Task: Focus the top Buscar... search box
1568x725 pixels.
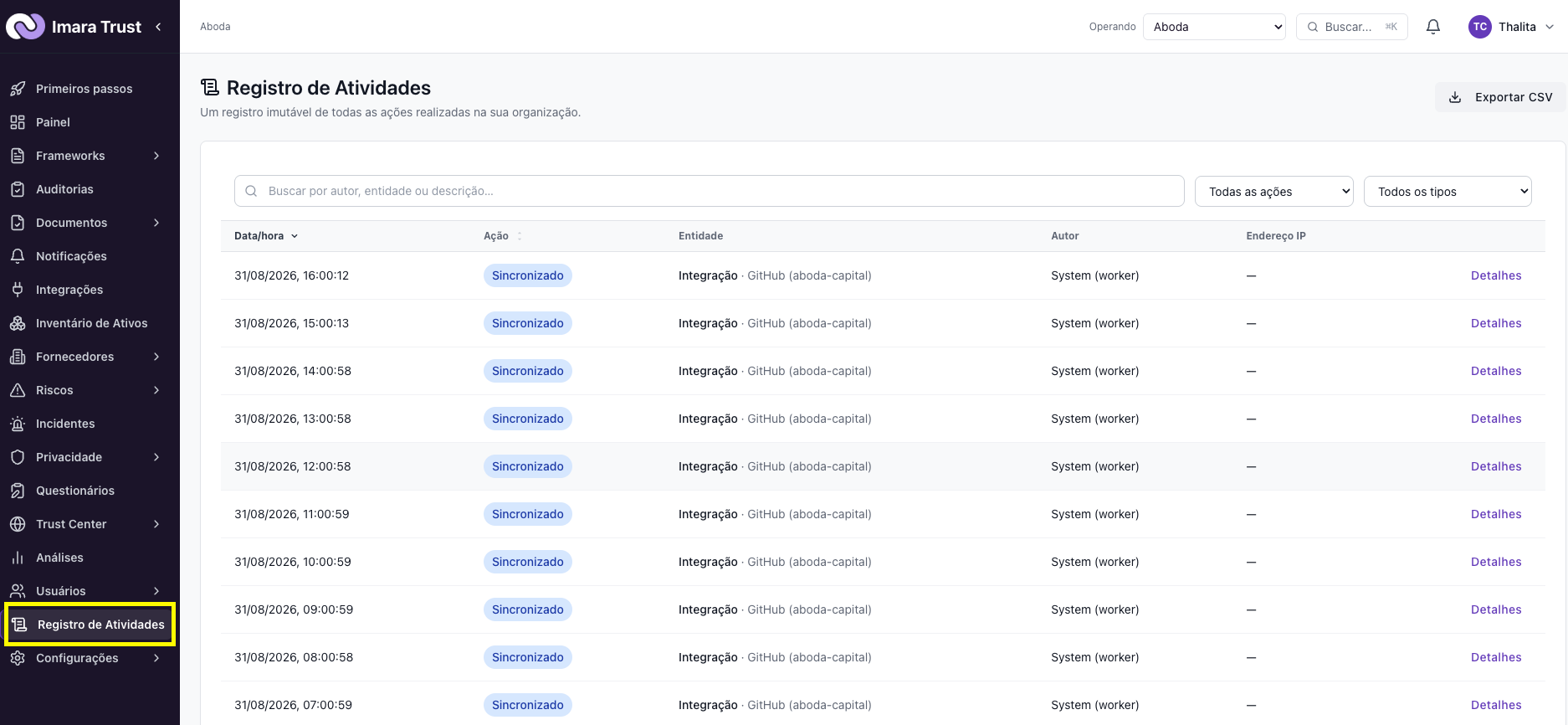Action: click(1352, 27)
